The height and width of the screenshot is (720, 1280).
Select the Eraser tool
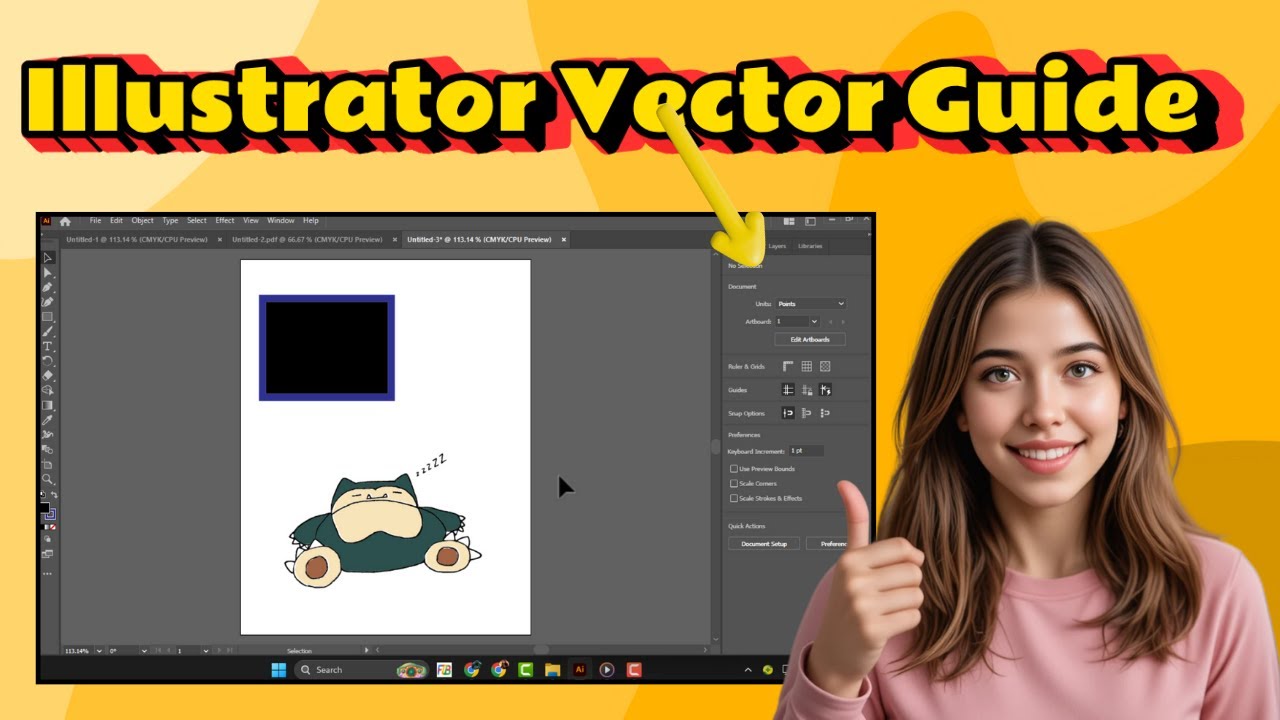(x=48, y=375)
